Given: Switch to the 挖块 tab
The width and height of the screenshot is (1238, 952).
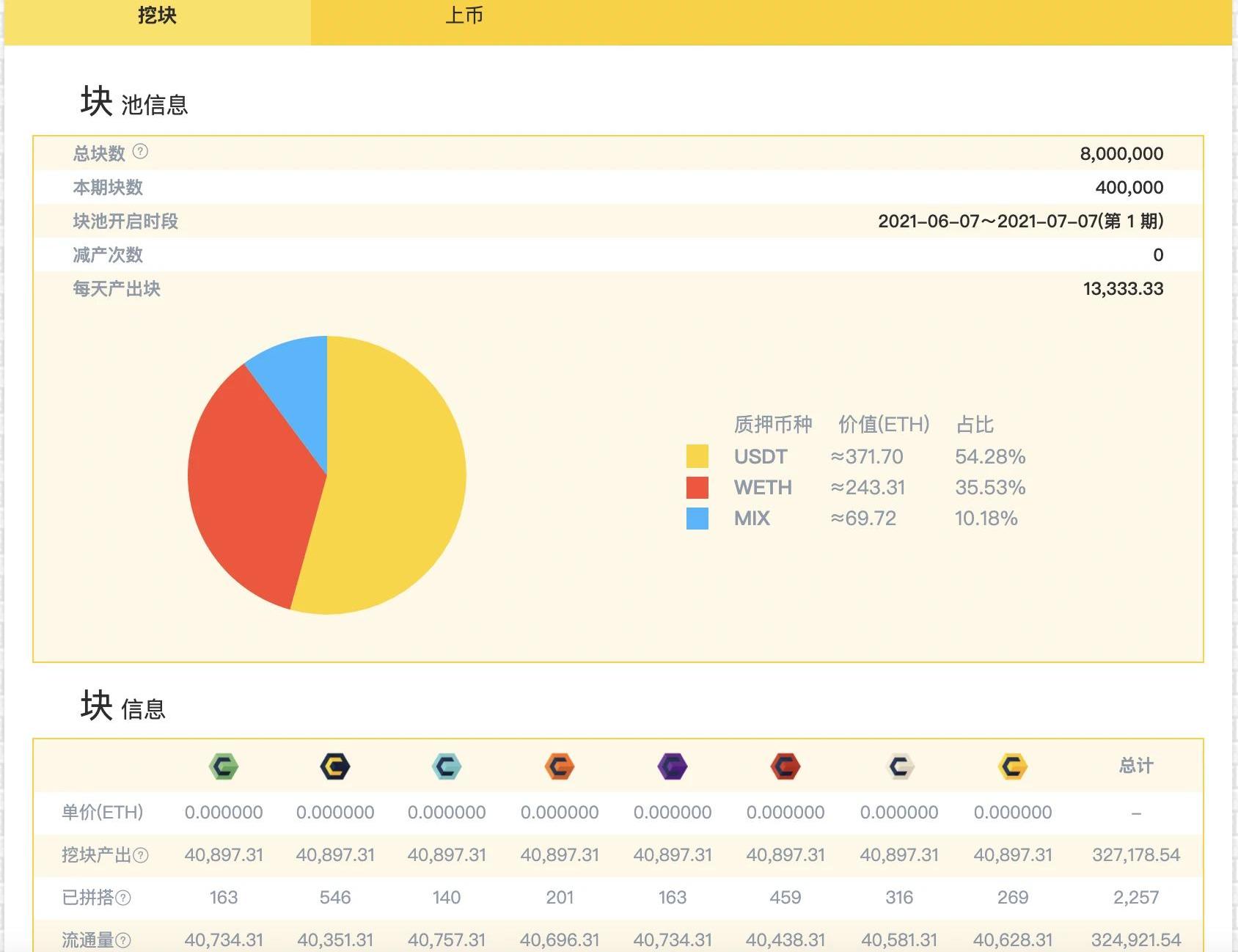Looking at the screenshot, I should [157, 16].
